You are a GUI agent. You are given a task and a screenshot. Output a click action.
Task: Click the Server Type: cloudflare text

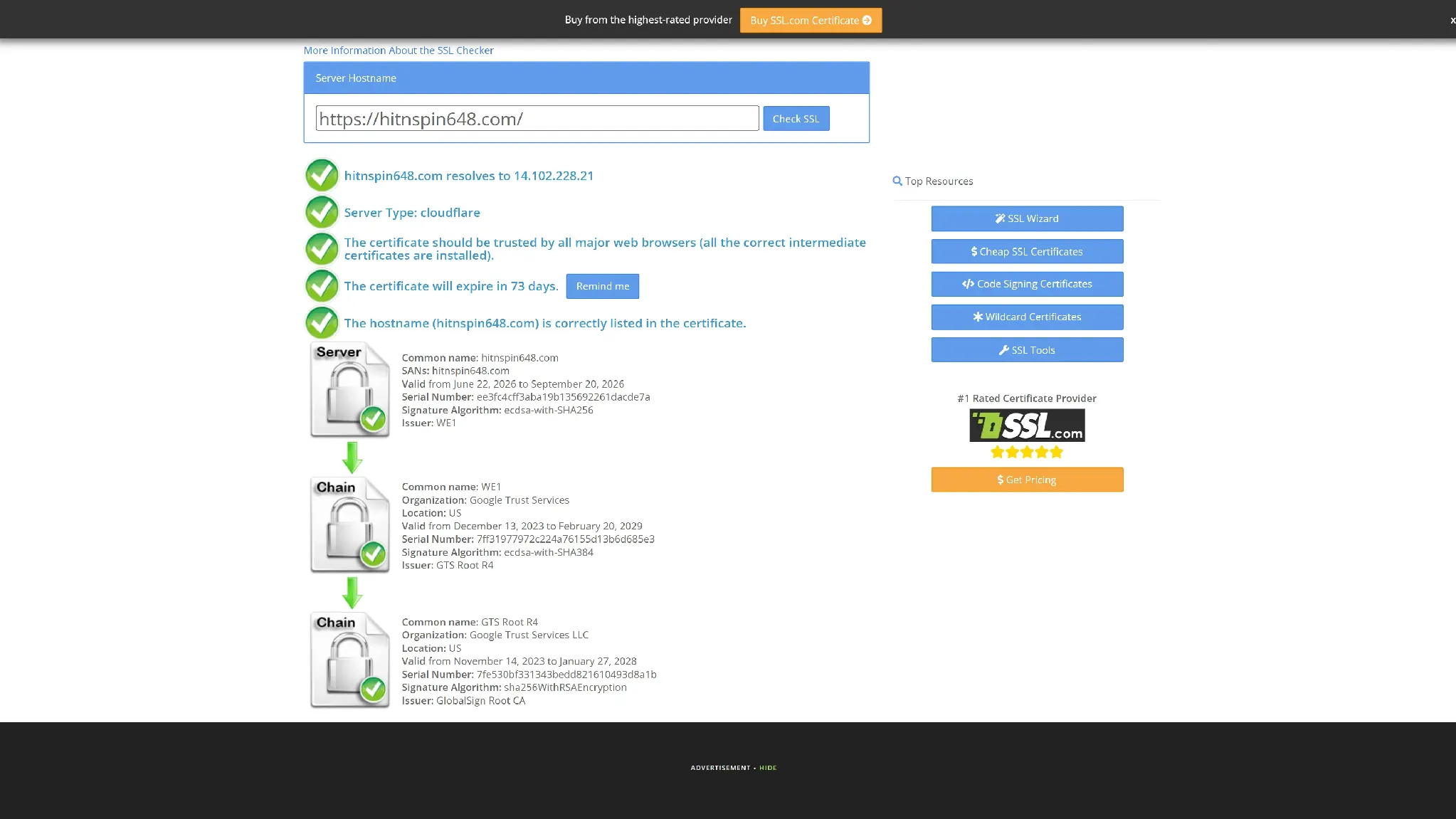(412, 213)
